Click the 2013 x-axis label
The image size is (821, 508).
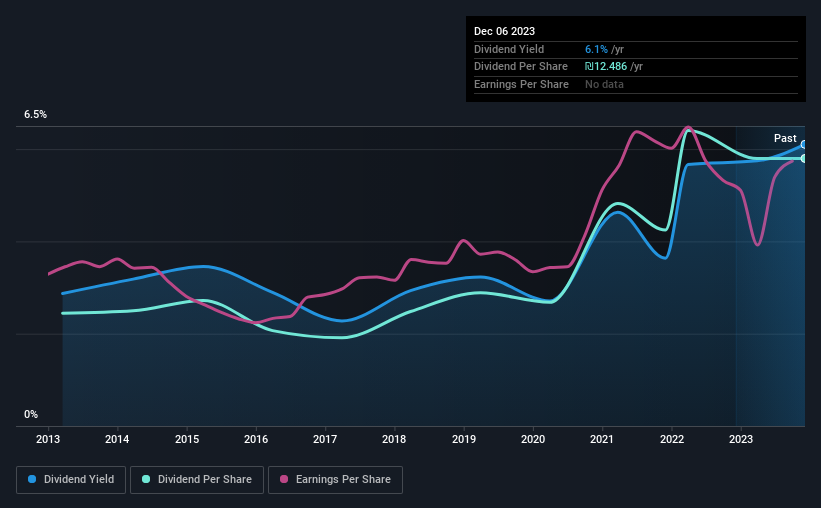tap(48, 439)
